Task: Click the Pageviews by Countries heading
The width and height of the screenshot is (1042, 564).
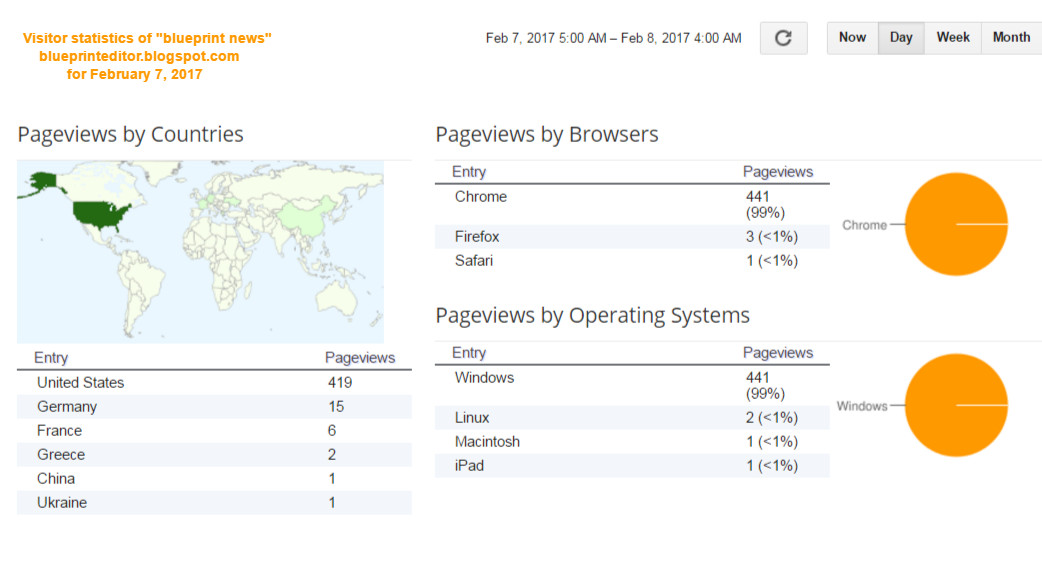Action: (x=130, y=134)
